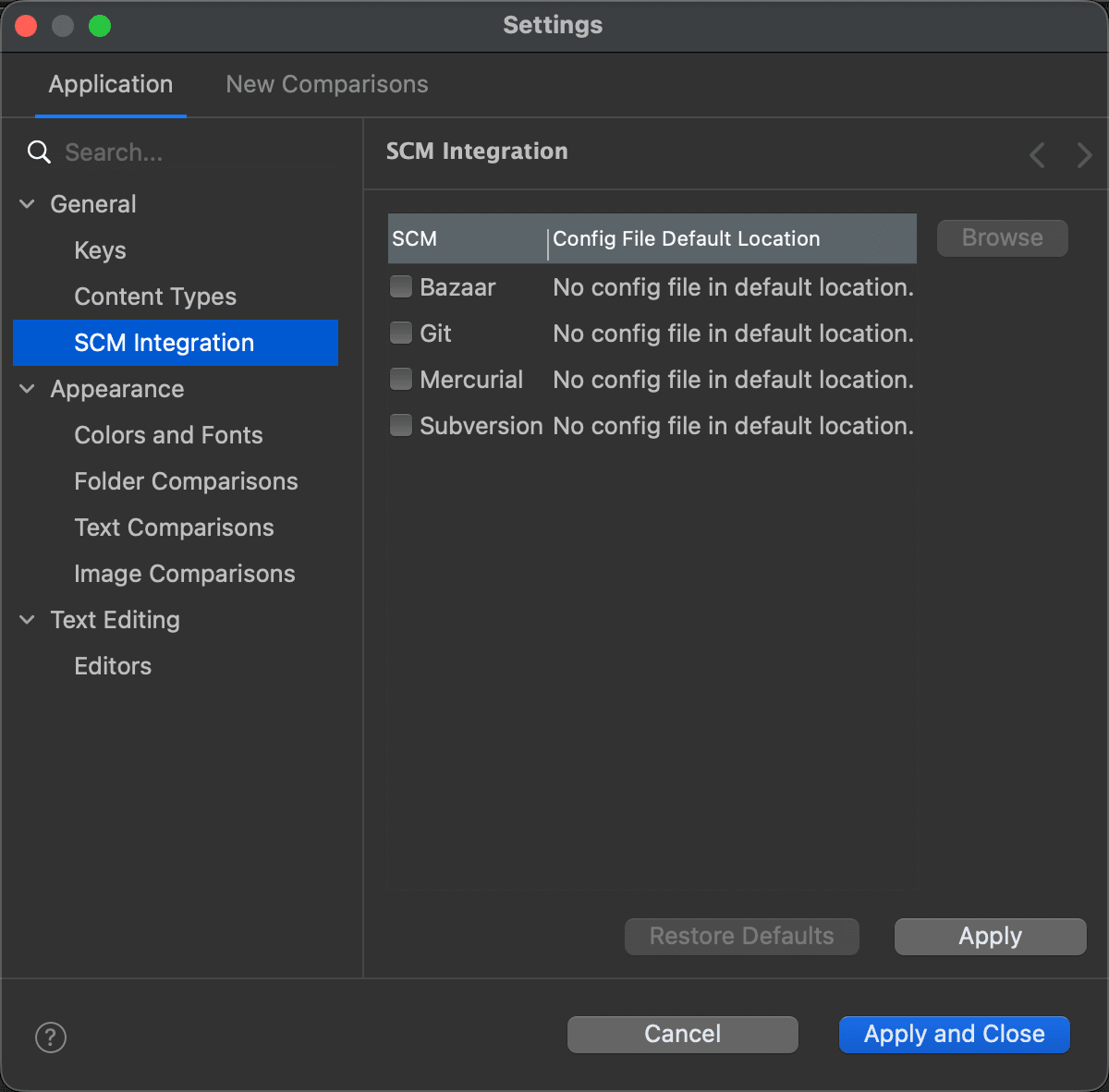Click the search magnifier icon
1109x1092 pixels.
pos(39,152)
